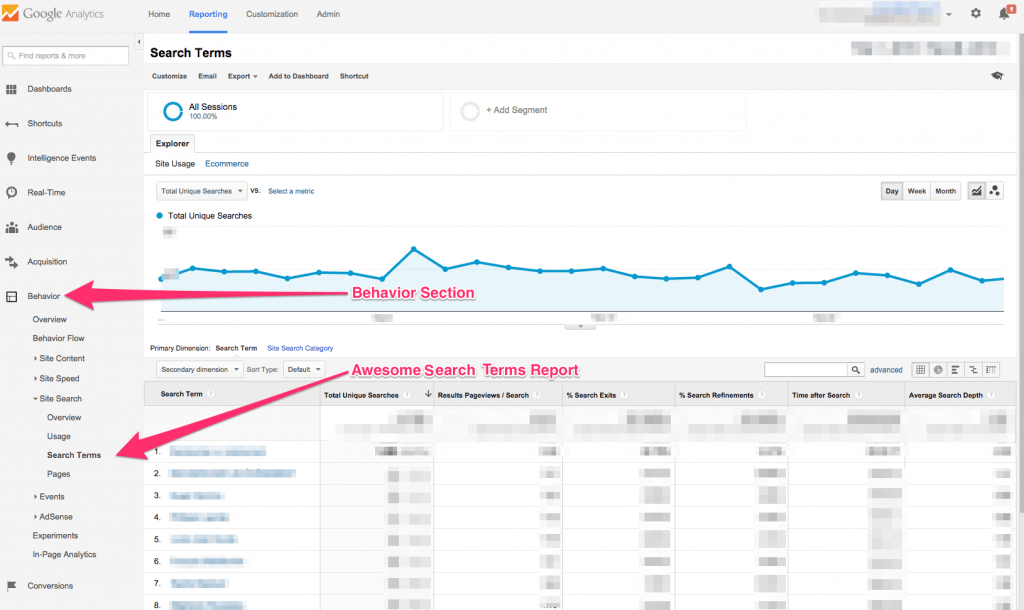Click the Audience people icon

pyautogui.click(x=12, y=227)
